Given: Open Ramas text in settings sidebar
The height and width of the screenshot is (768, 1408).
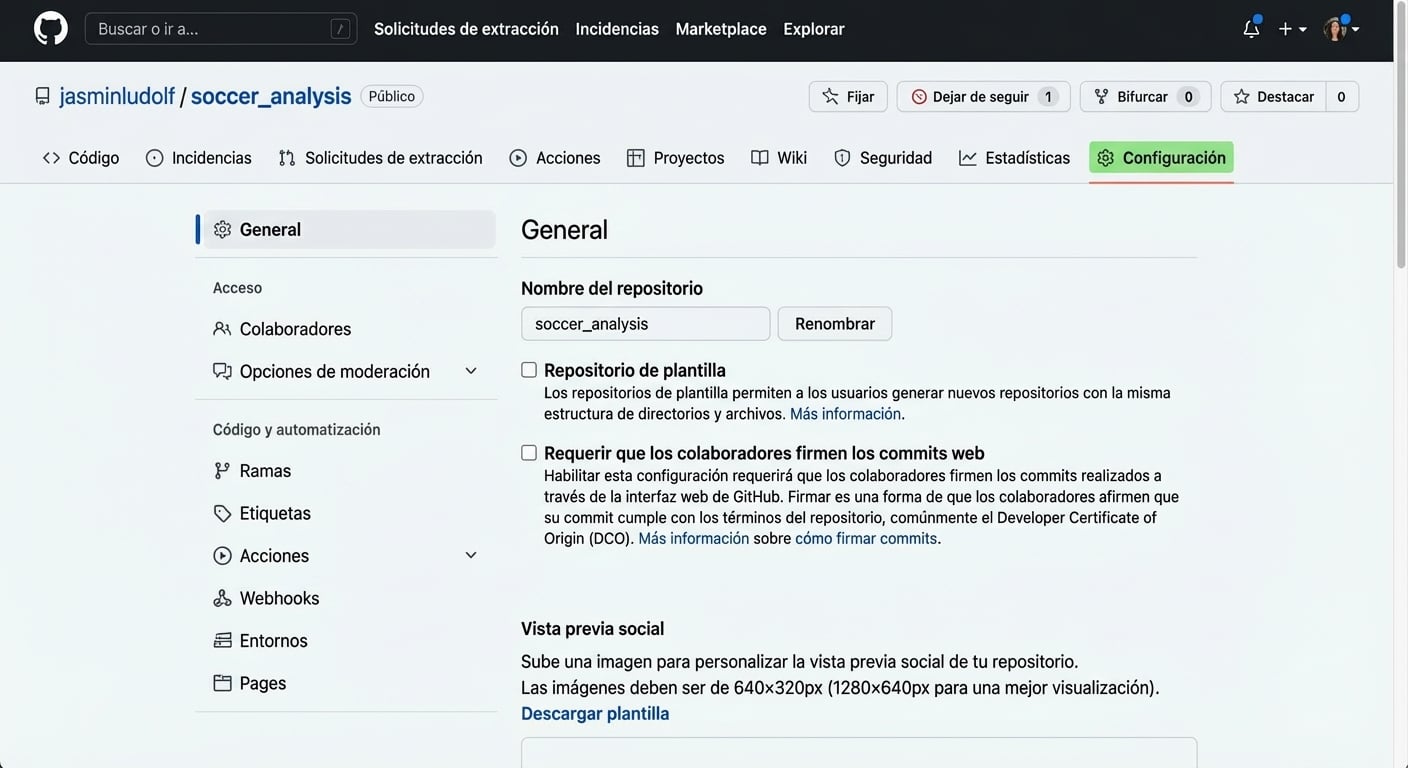Looking at the screenshot, I should (x=265, y=471).
